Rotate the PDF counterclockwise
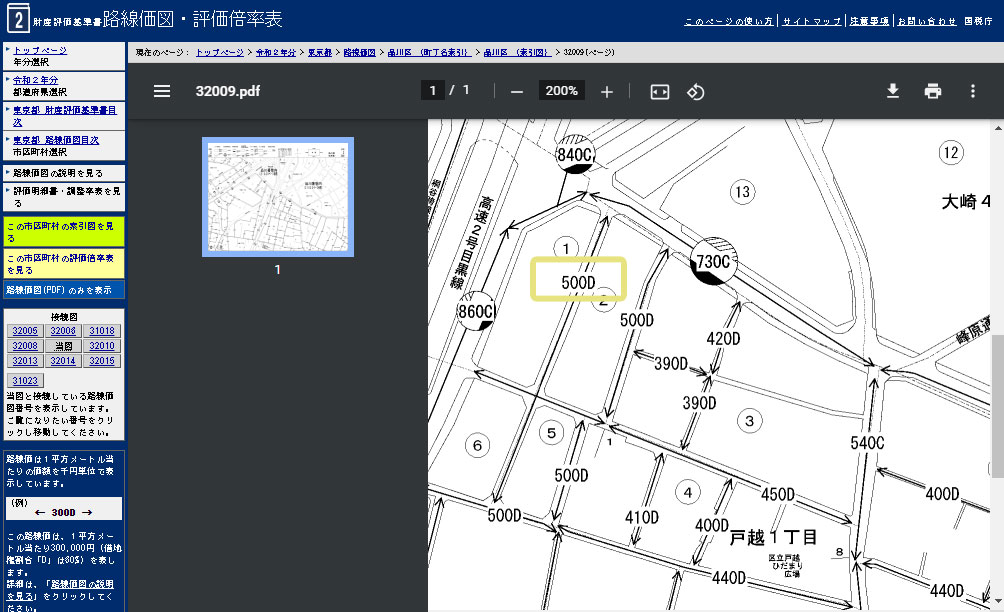Viewport: 1004px width, 612px height. coord(696,91)
